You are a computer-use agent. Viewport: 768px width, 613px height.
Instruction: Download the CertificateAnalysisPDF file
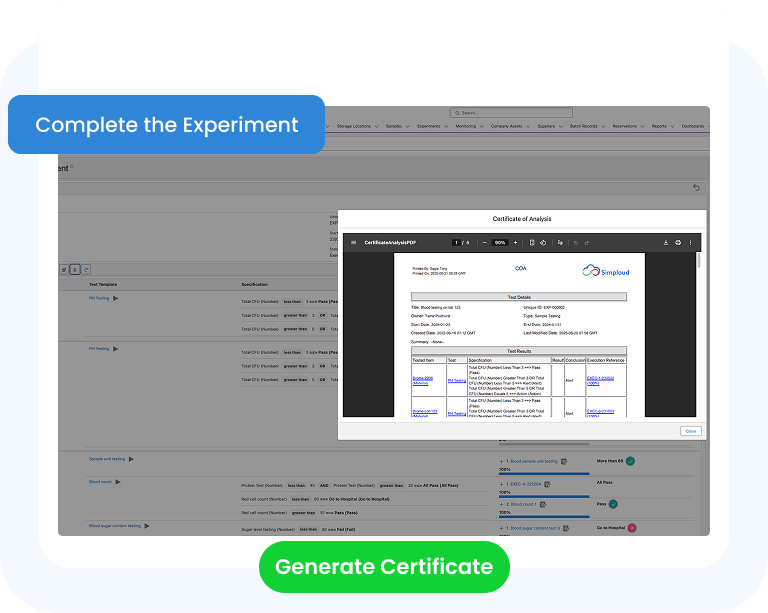point(666,242)
